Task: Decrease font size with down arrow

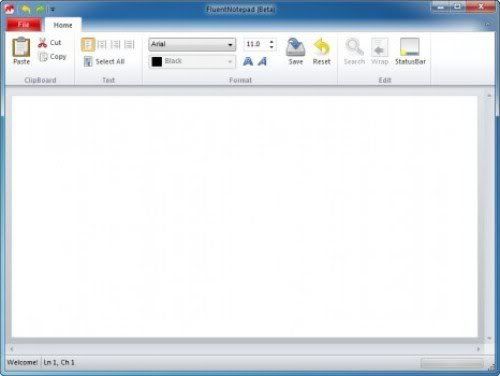Action: (x=272, y=47)
